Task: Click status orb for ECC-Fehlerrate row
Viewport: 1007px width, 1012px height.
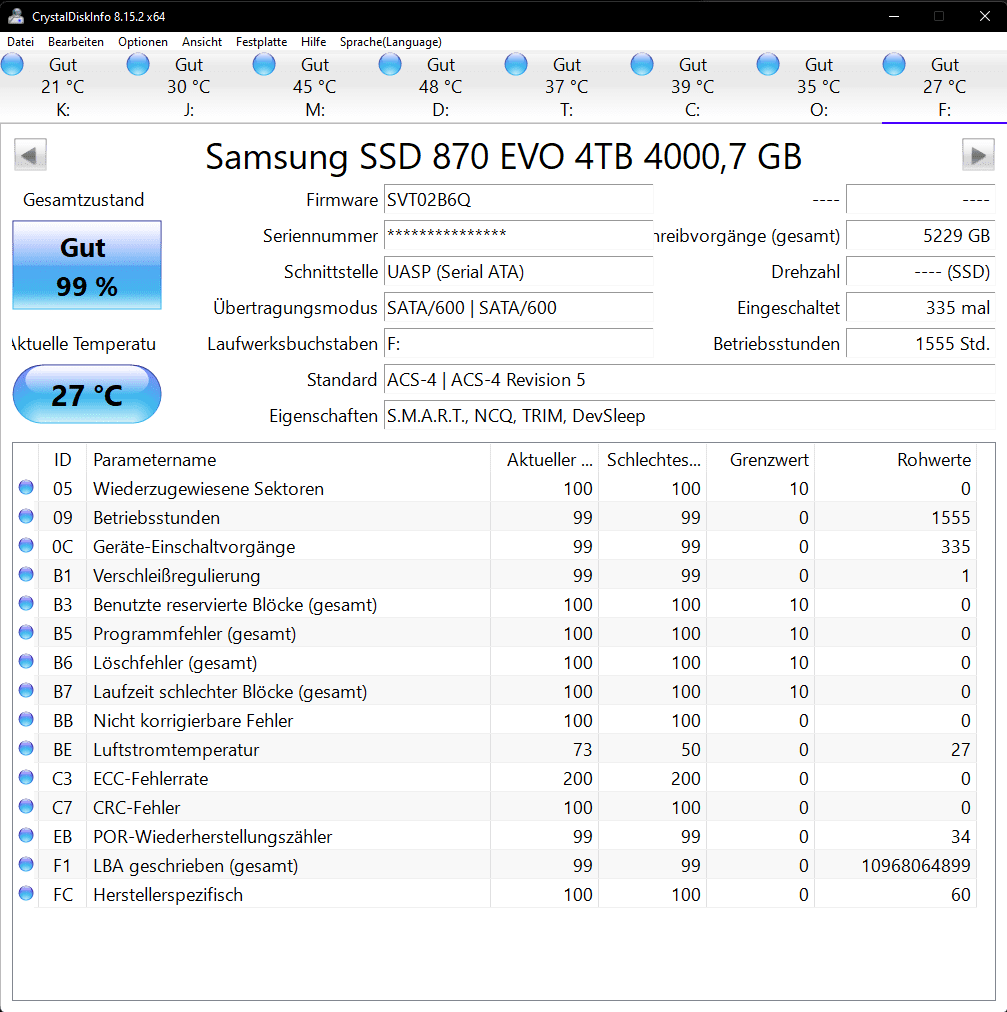Action: click(26, 777)
